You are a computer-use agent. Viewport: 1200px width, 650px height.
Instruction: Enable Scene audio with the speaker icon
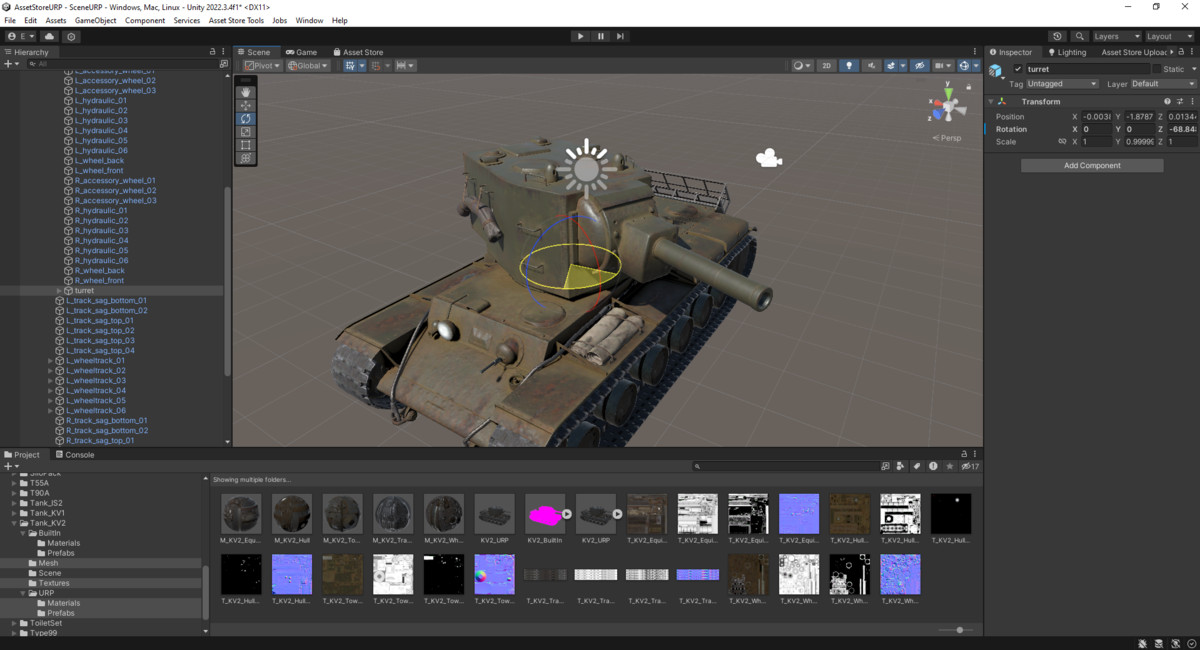point(869,65)
